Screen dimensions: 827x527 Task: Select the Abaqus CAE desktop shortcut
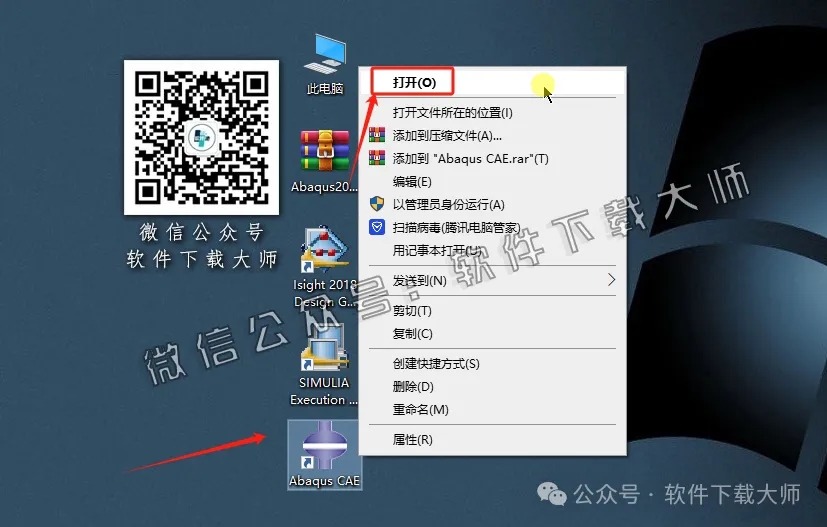point(324,455)
